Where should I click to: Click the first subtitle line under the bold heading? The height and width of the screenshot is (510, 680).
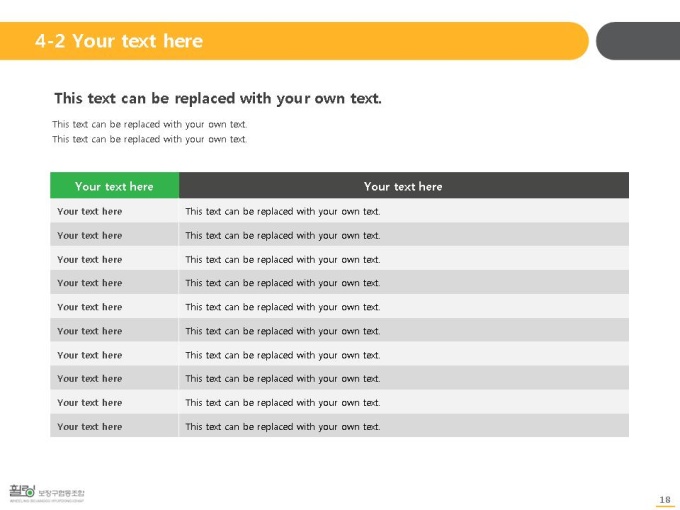[150, 124]
